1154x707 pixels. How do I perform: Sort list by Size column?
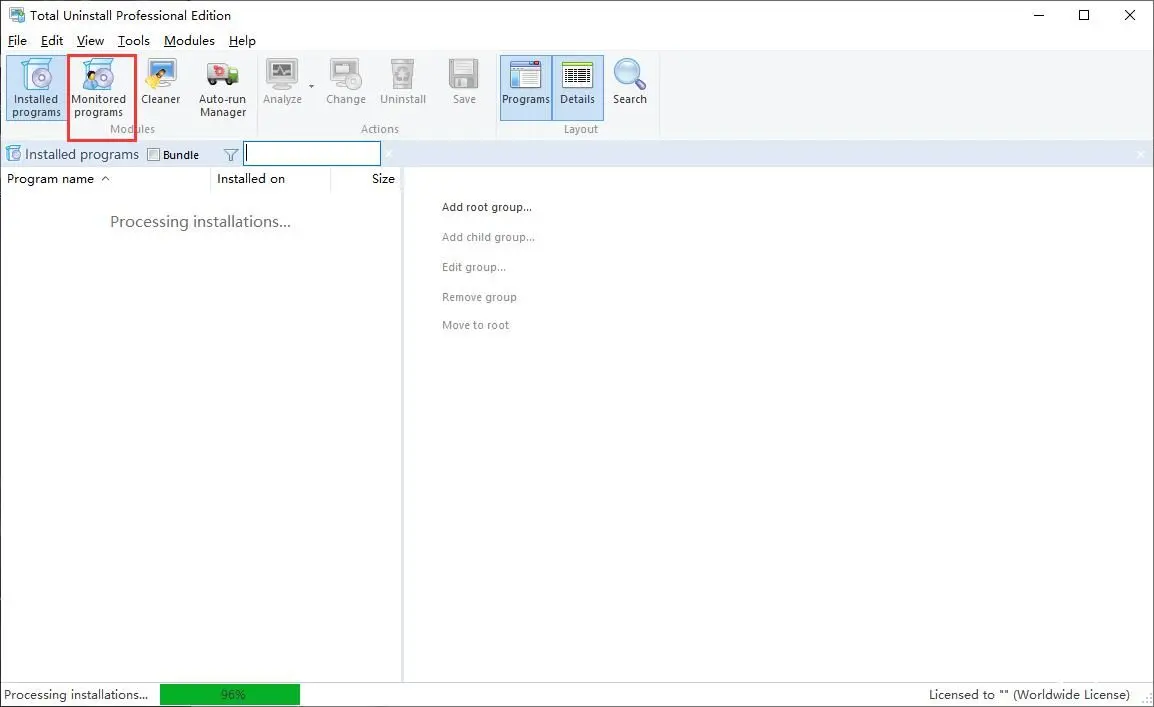point(366,179)
